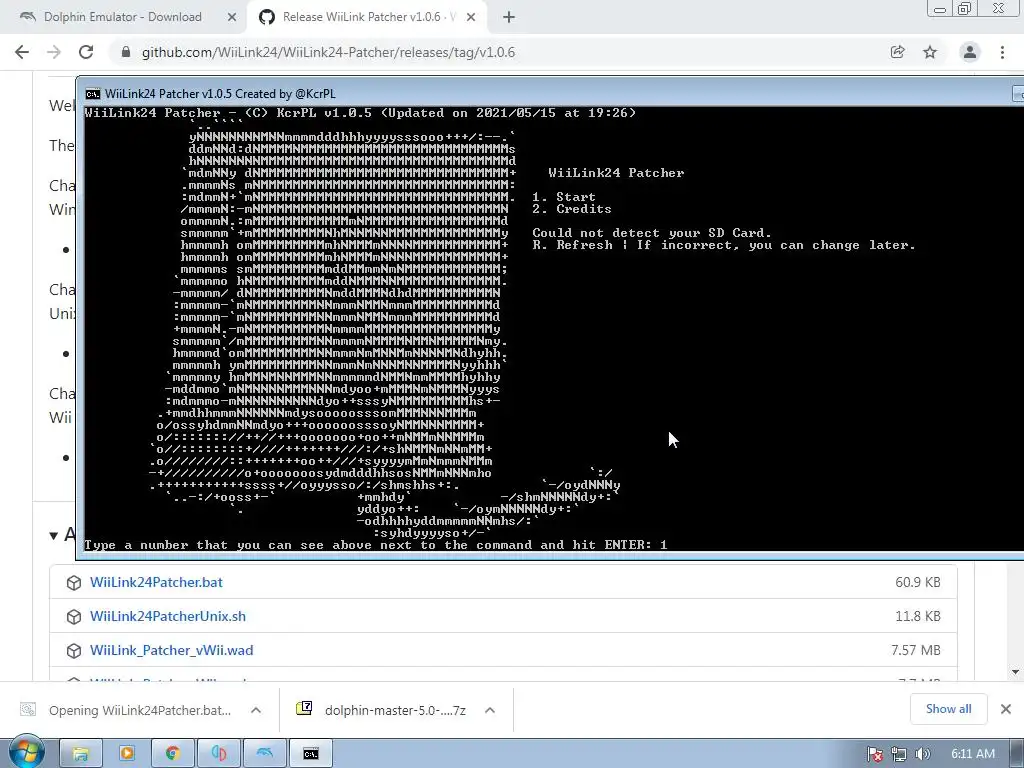Click the 6:11 AM taskbar clock
Screen dimensions: 1024x768
click(x=972, y=754)
